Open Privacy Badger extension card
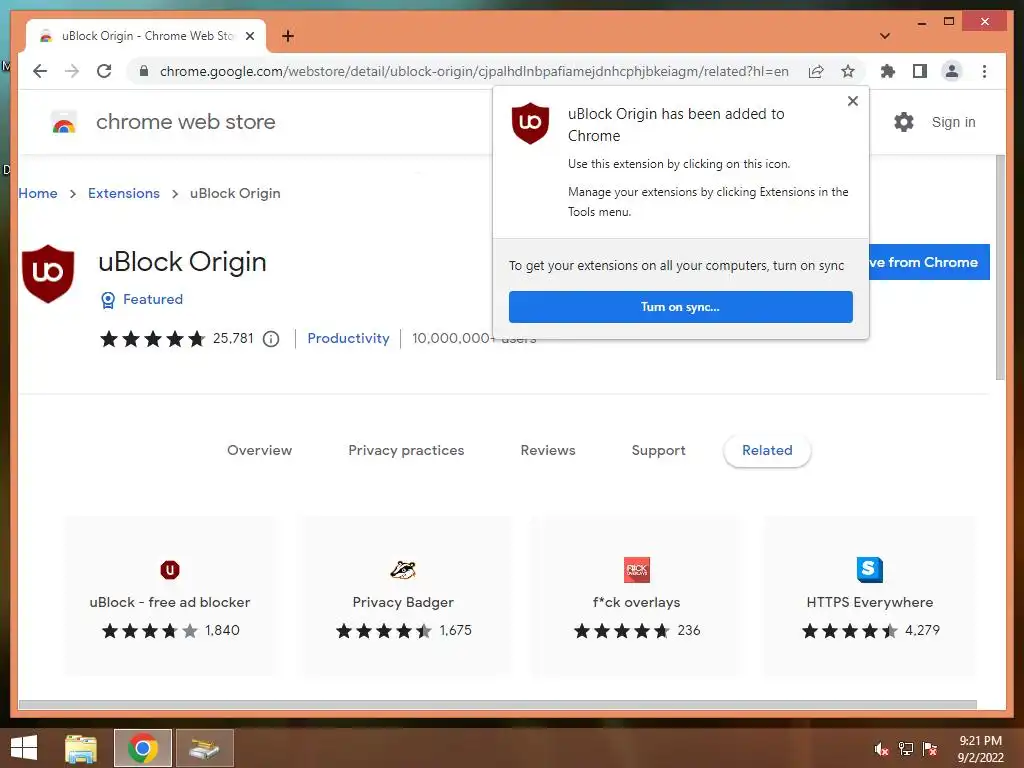The image size is (1024, 768). pos(403,596)
